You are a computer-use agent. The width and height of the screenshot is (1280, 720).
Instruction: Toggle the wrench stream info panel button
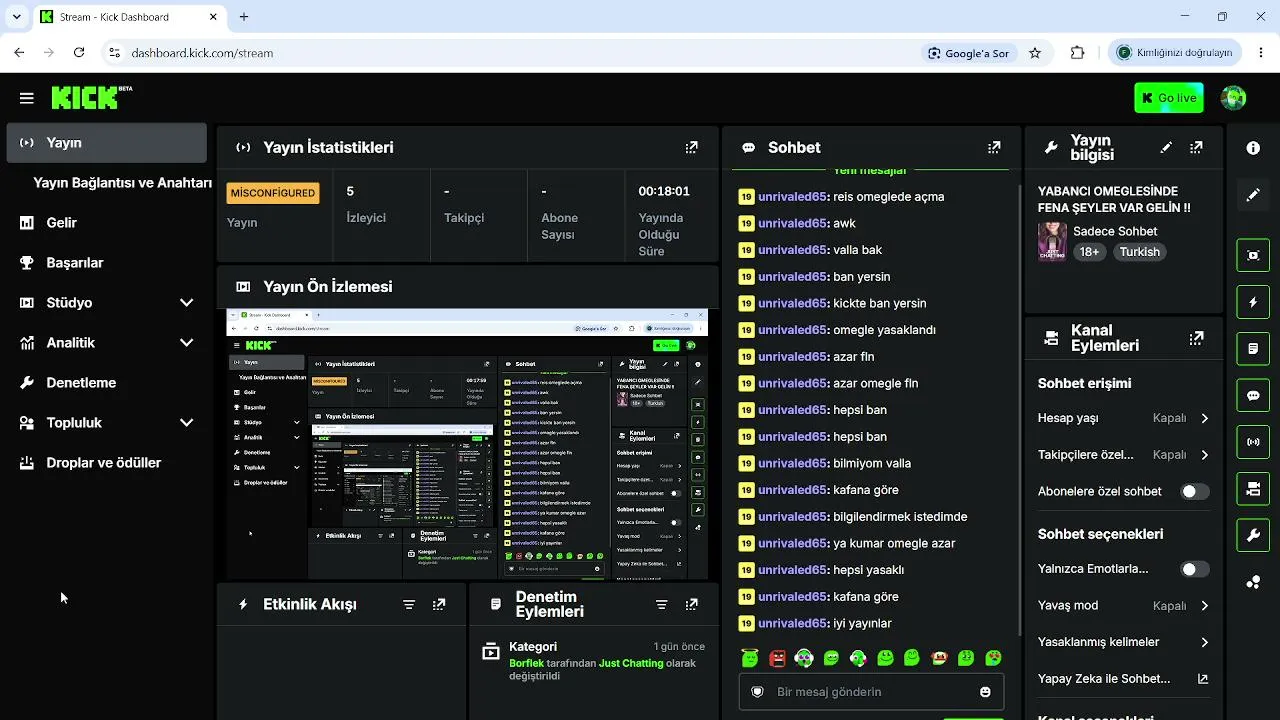(x=1253, y=536)
